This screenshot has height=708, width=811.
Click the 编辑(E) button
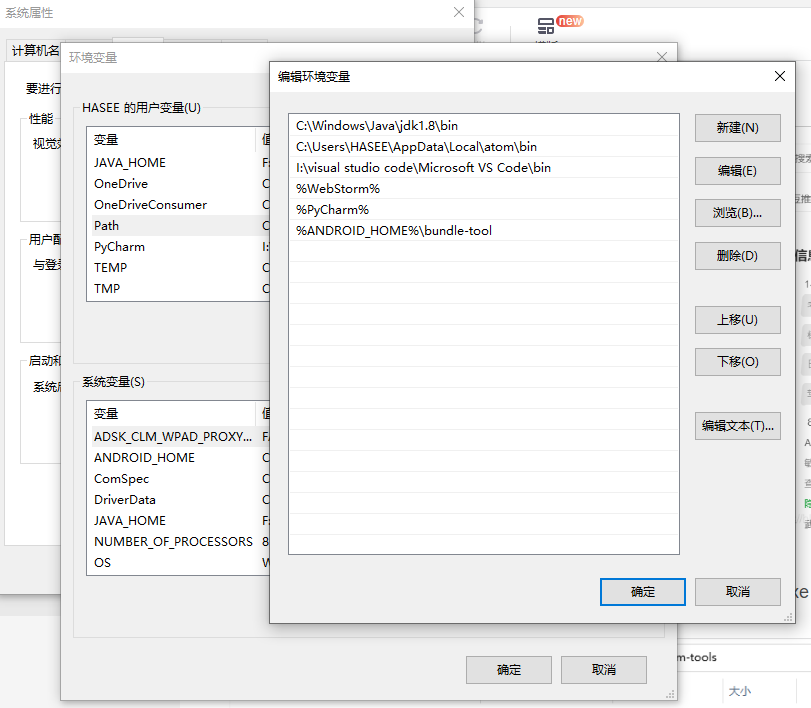pyautogui.click(x=738, y=171)
